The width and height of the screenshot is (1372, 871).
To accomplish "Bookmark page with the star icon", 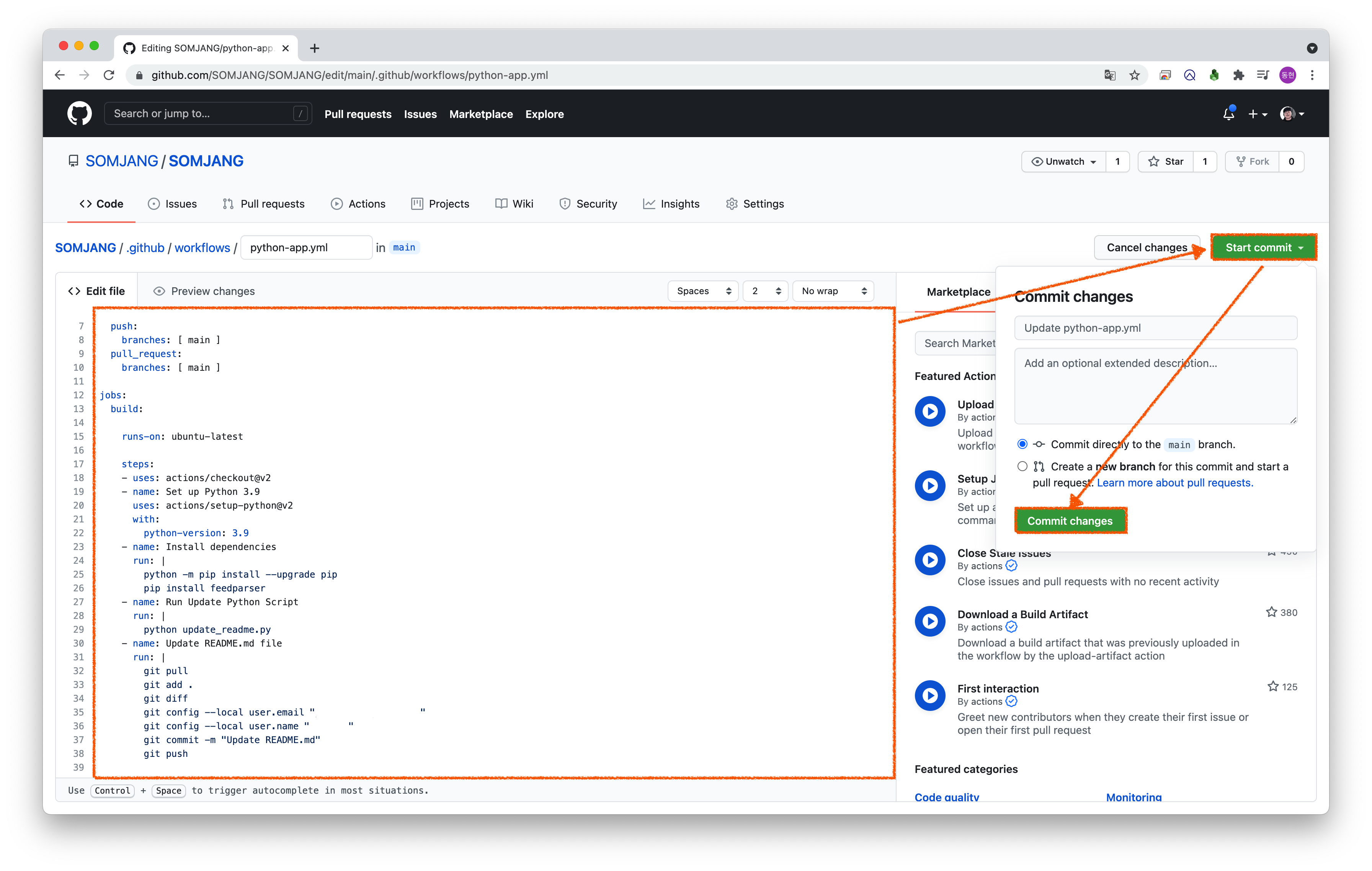I will 1134,75.
